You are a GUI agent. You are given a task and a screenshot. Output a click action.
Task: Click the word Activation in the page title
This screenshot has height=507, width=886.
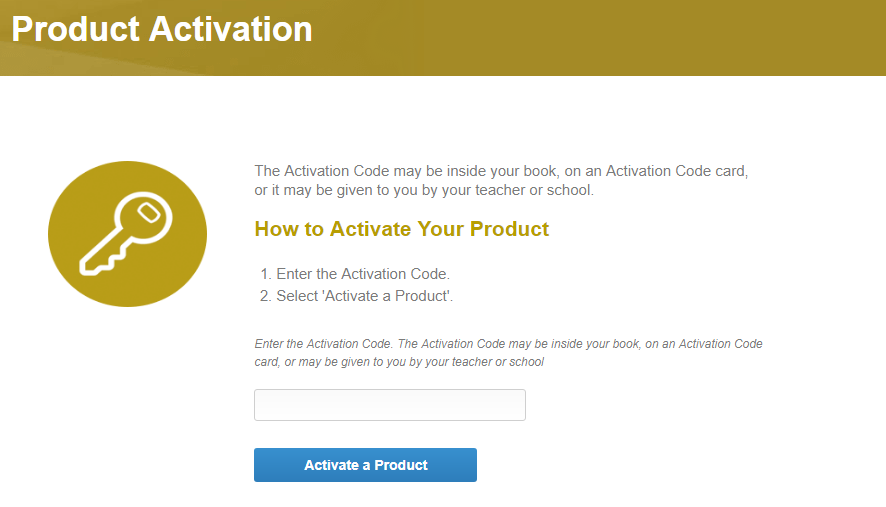[230, 29]
